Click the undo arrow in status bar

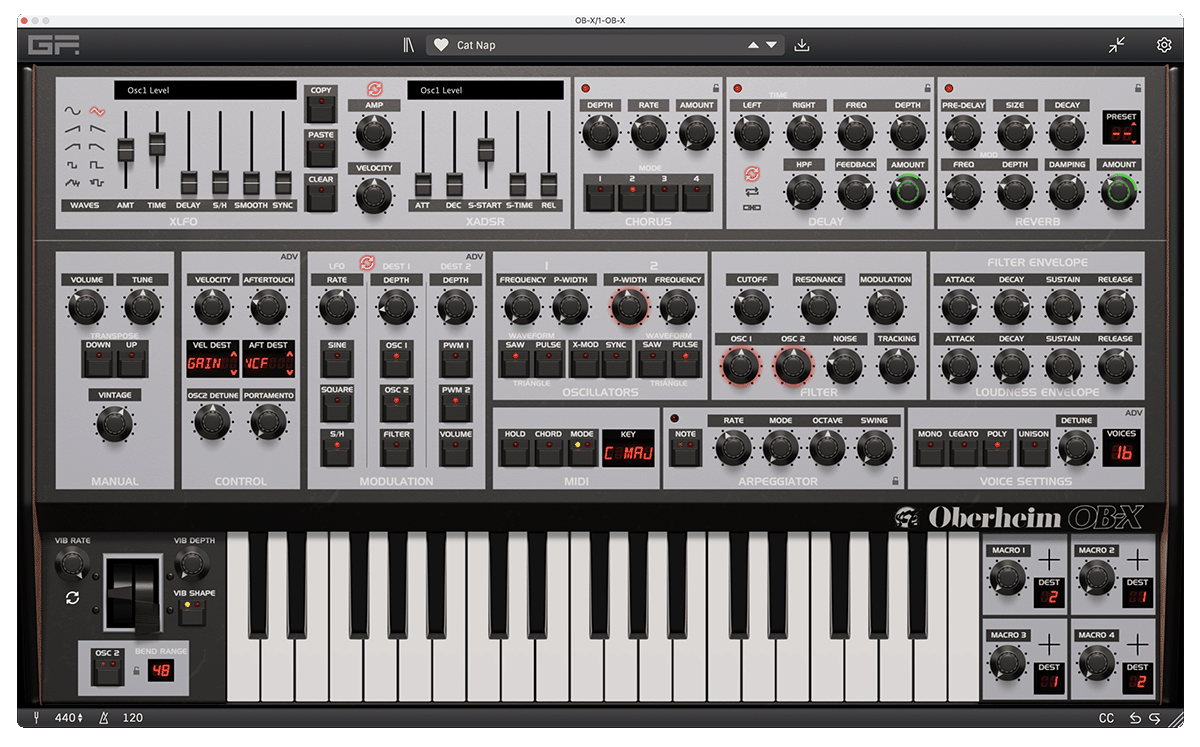(1135, 718)
